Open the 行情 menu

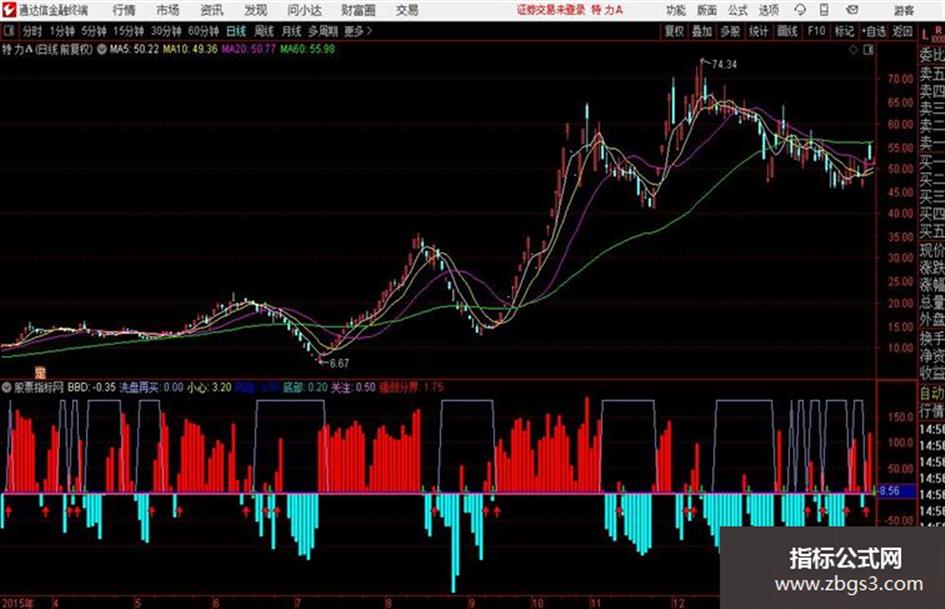pos(124,10)
